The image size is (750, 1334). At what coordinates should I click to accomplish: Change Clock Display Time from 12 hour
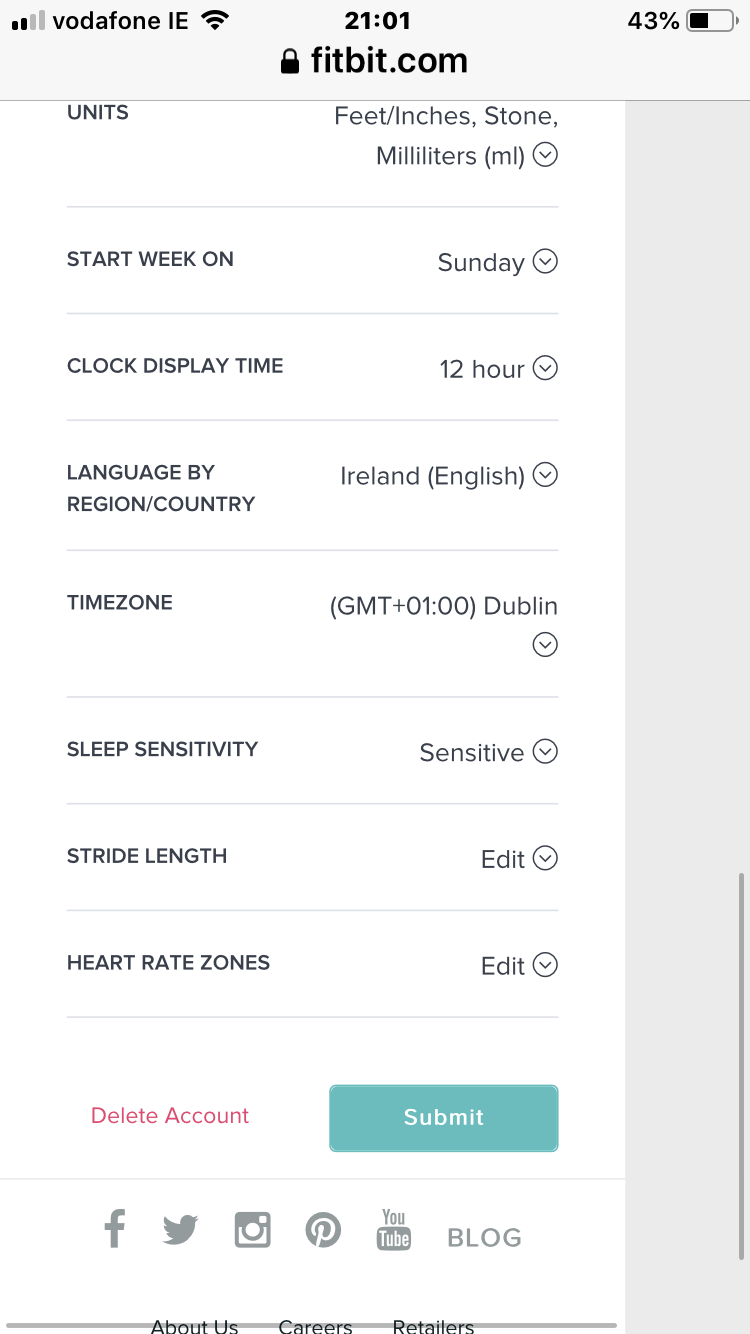(x=545, y=369)
